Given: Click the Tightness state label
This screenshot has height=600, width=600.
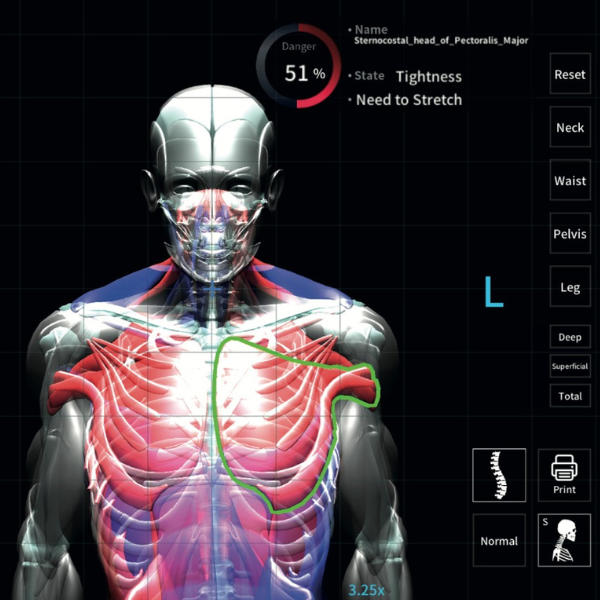Looking at the screenshot, I should coord(428,76).
